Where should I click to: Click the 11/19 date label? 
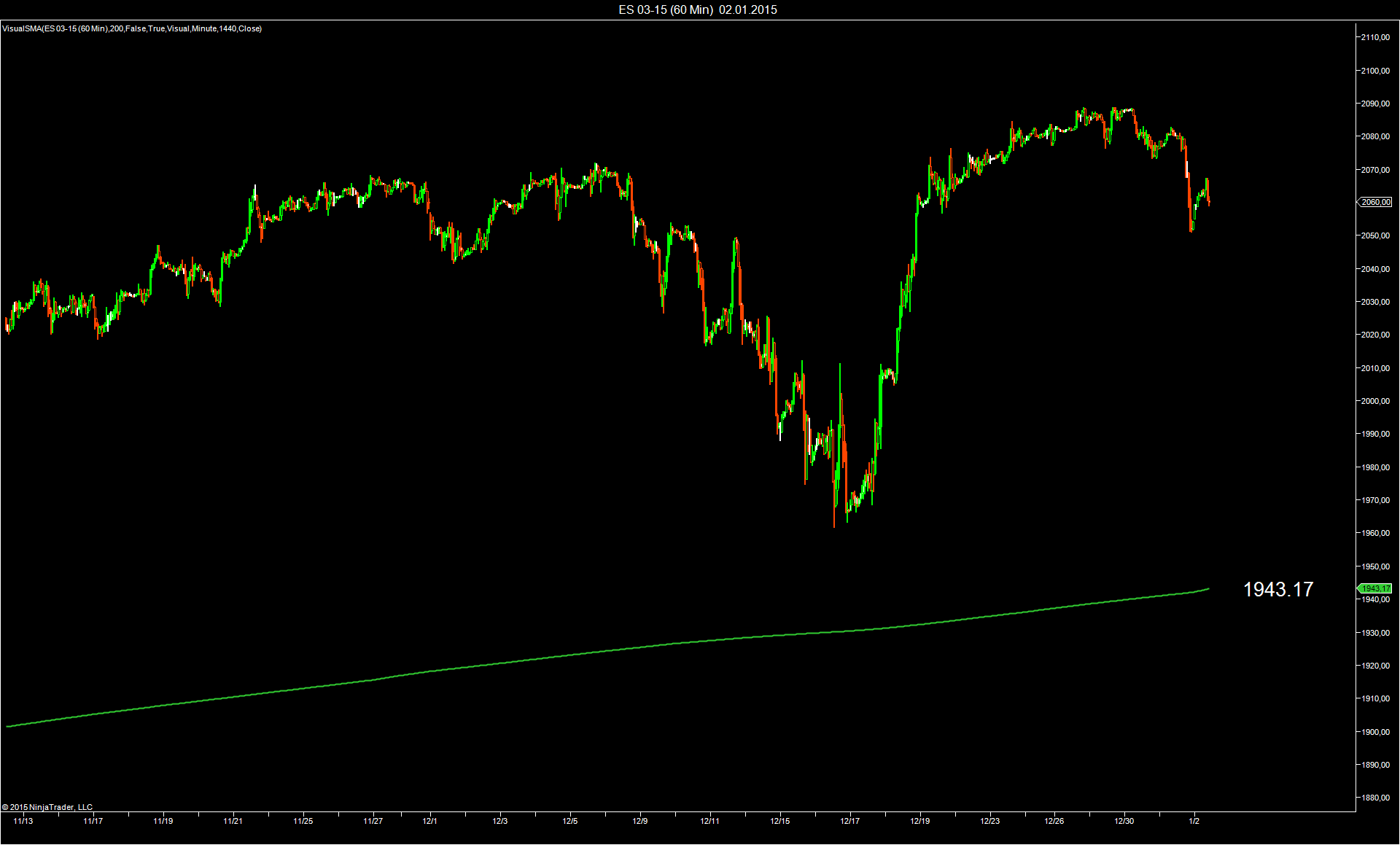(163, 821)
